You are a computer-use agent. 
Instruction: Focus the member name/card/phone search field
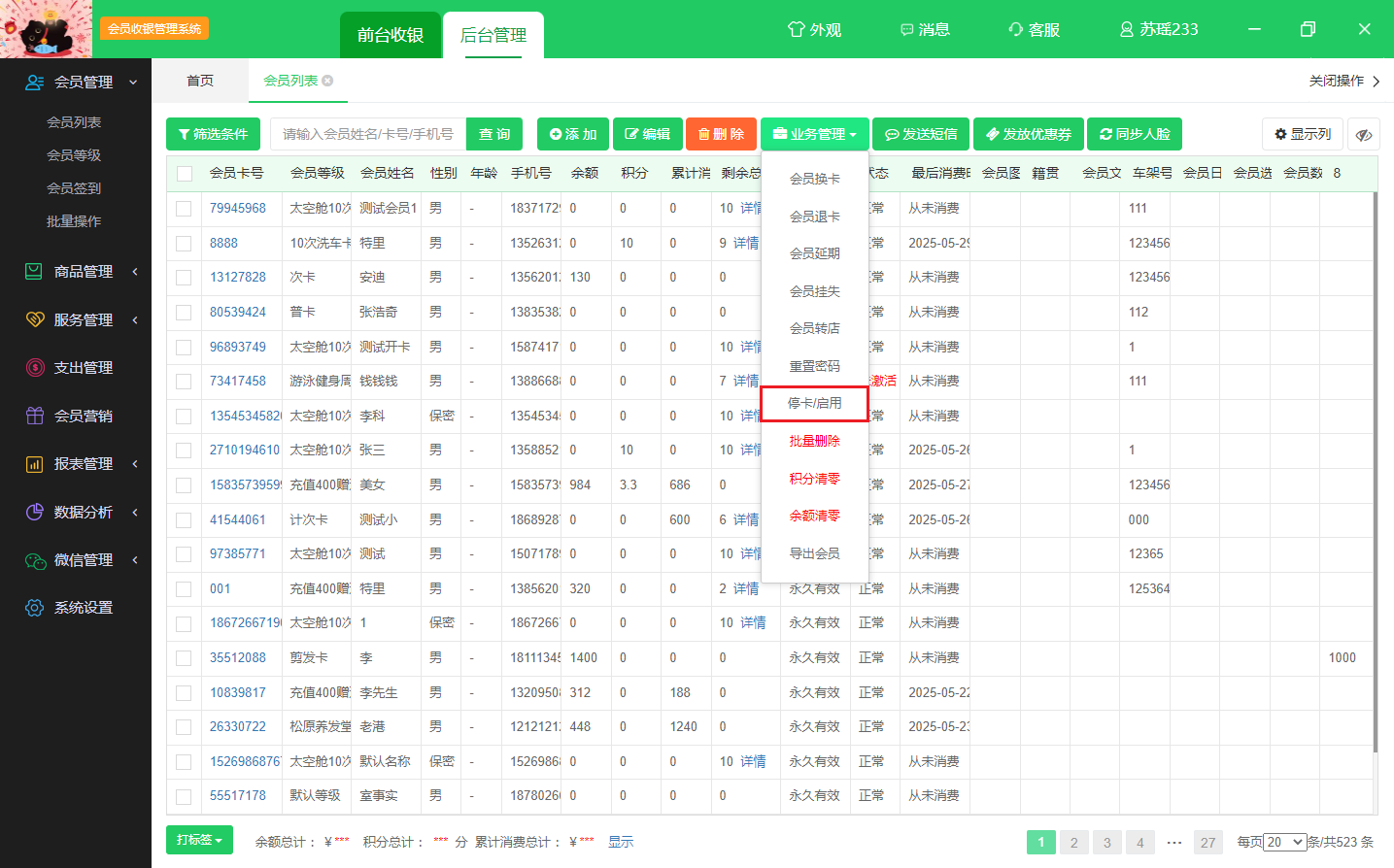pos(368,134)
